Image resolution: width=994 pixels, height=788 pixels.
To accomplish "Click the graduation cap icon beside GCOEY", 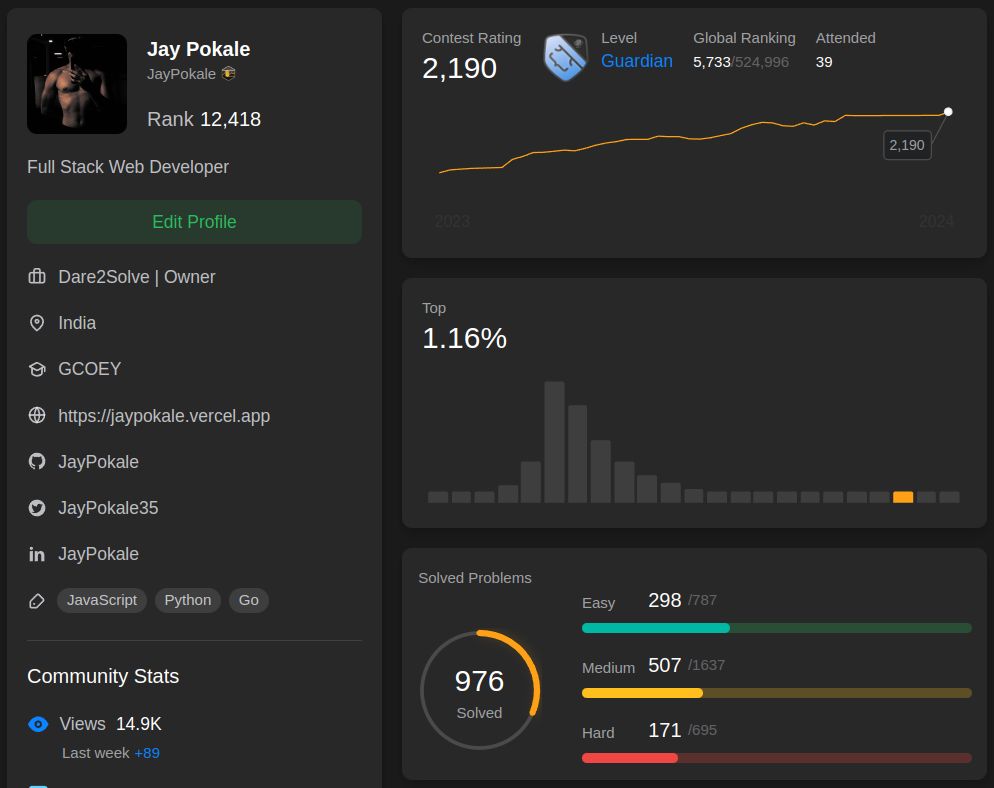I will pos(37,369).
